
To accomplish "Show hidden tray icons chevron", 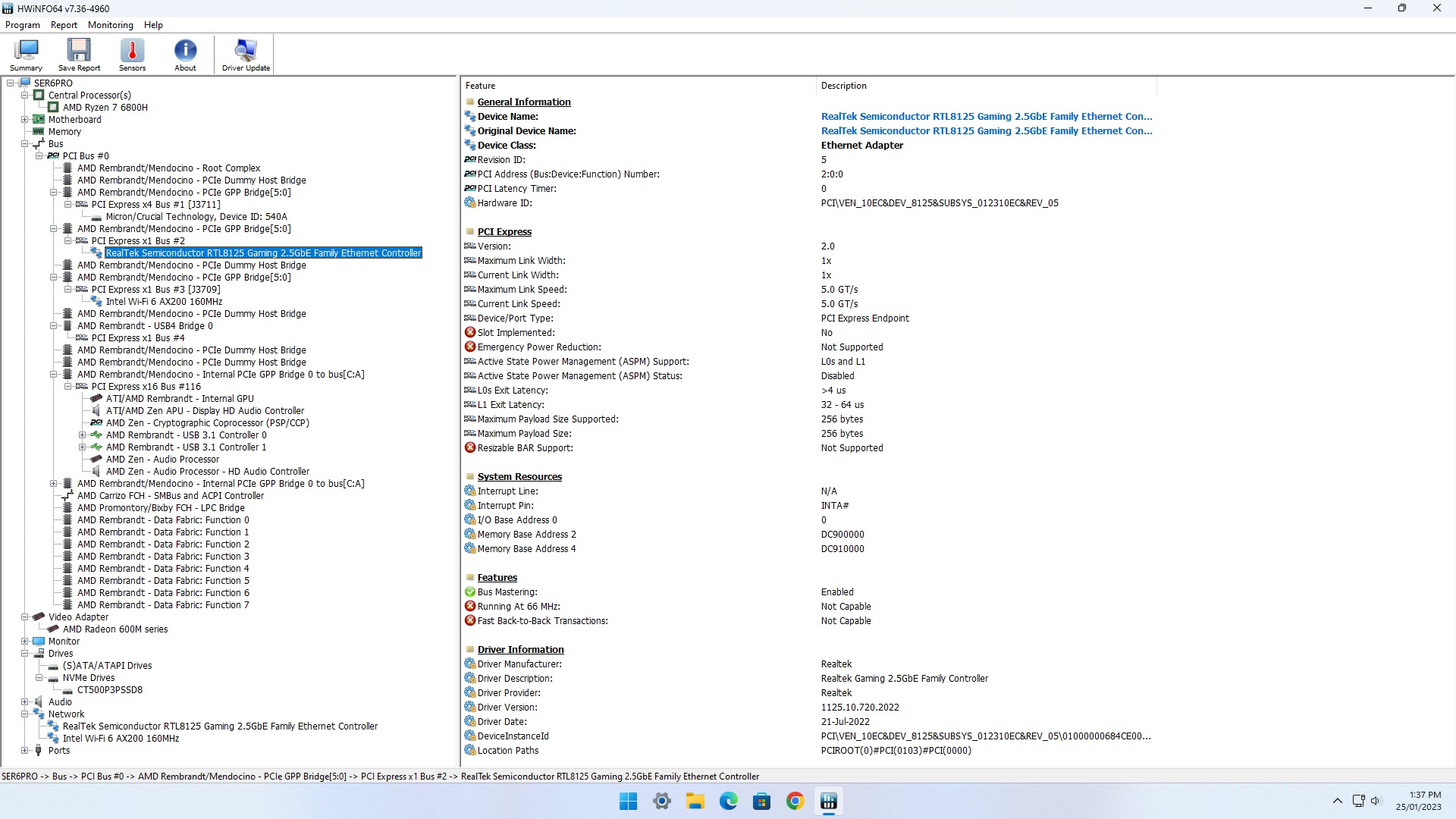I will (1338, 801).
